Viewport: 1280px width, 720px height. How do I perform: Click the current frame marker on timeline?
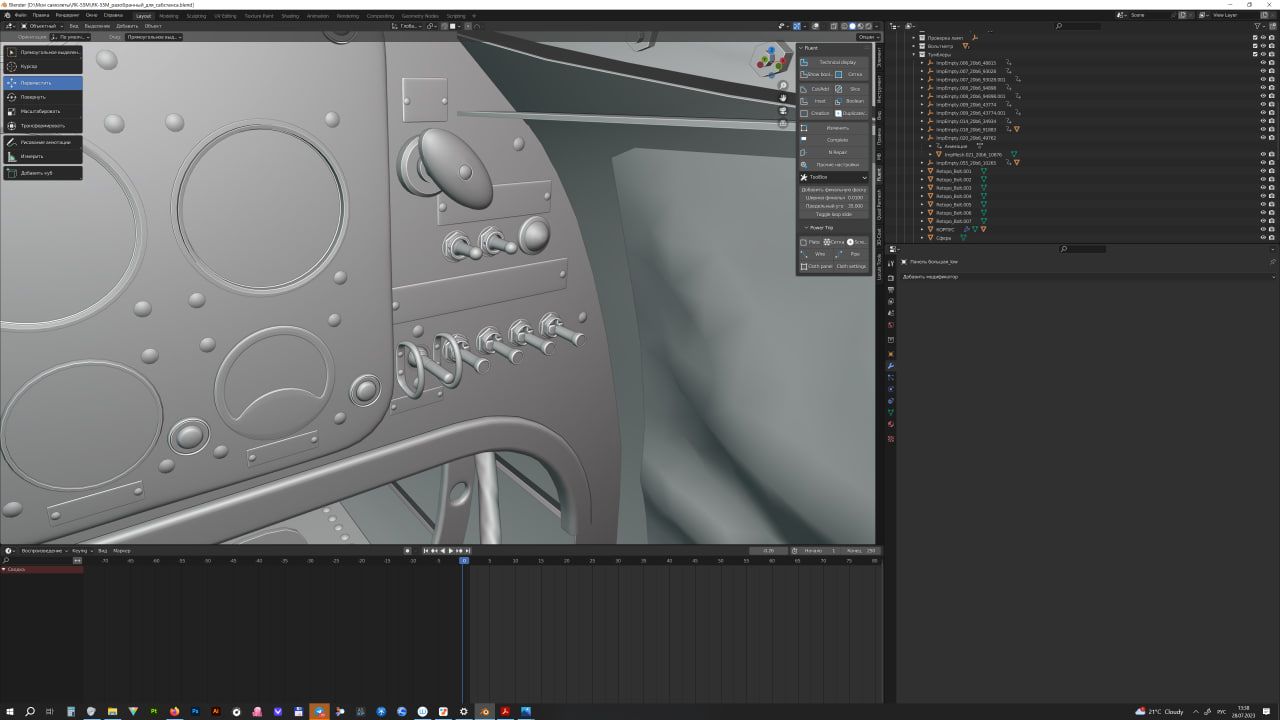pos(464,561)
